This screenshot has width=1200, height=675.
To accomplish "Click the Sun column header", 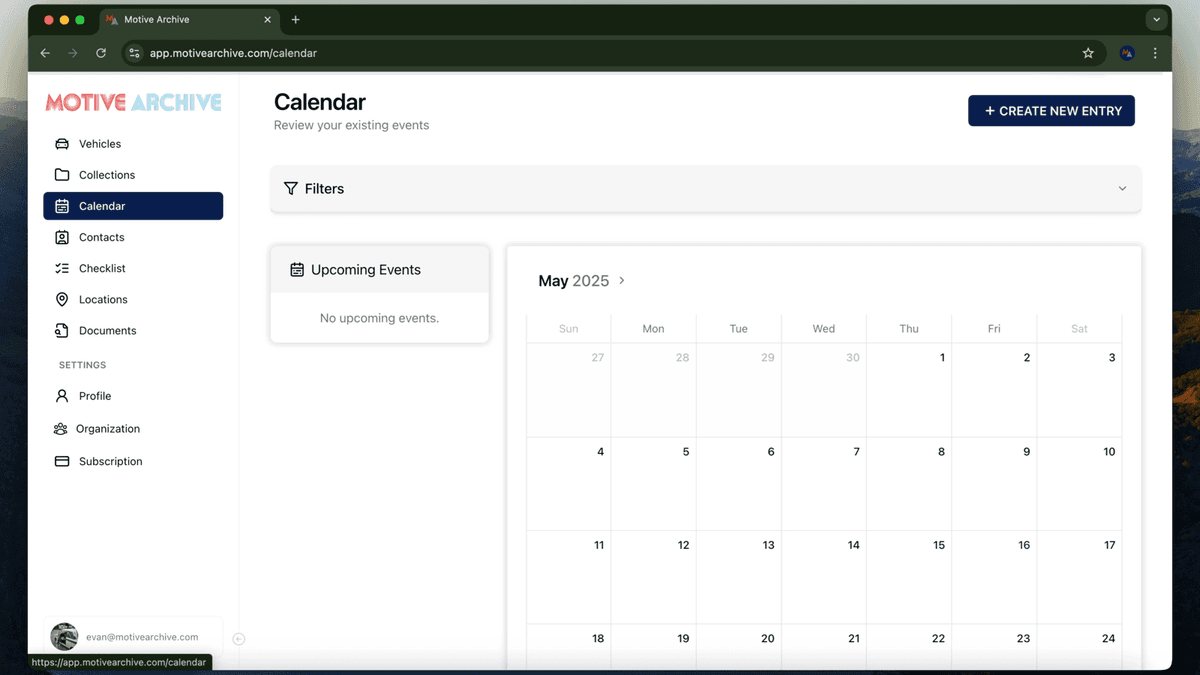I will click(569, 329).
